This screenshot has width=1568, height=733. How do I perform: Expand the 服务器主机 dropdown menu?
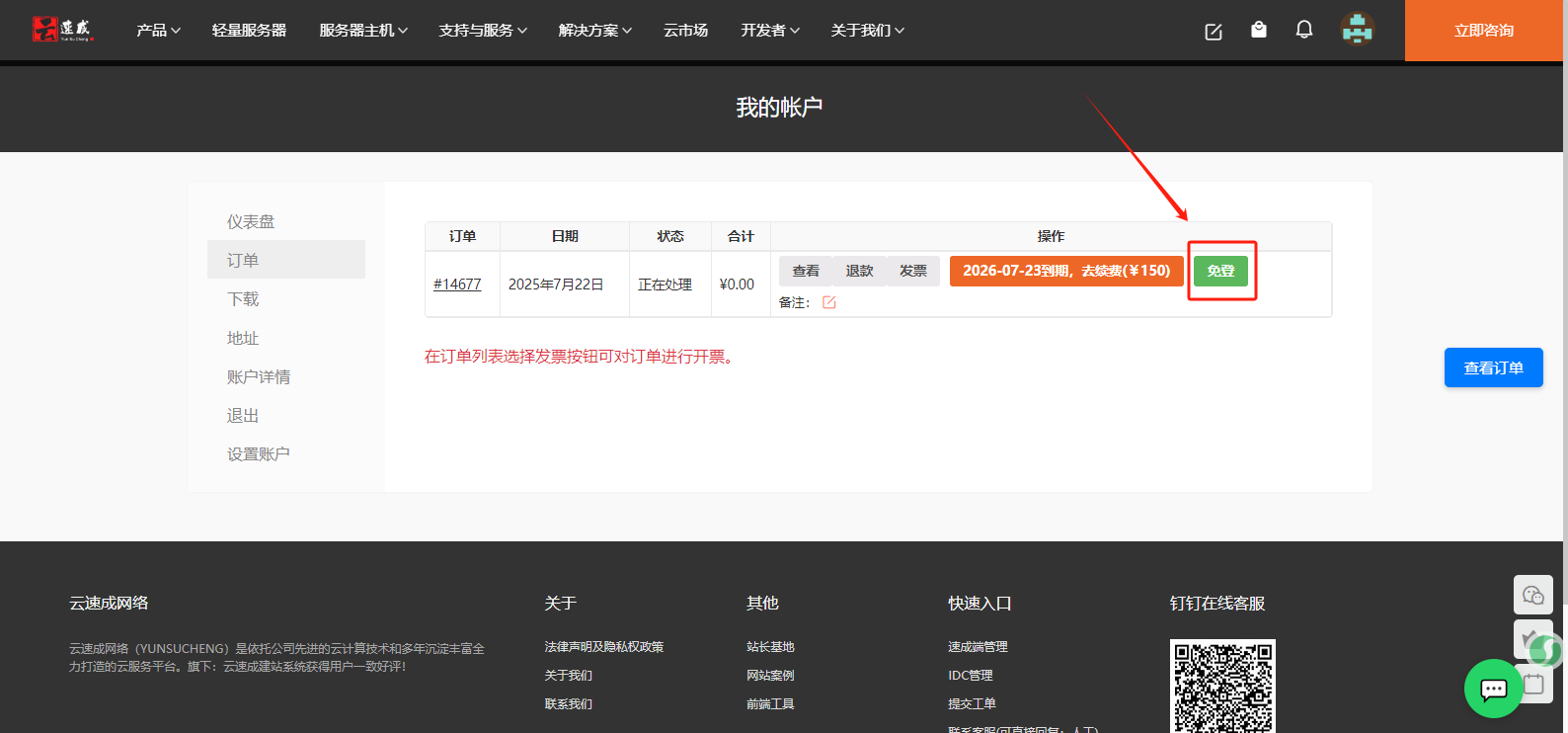coord(362,31)
